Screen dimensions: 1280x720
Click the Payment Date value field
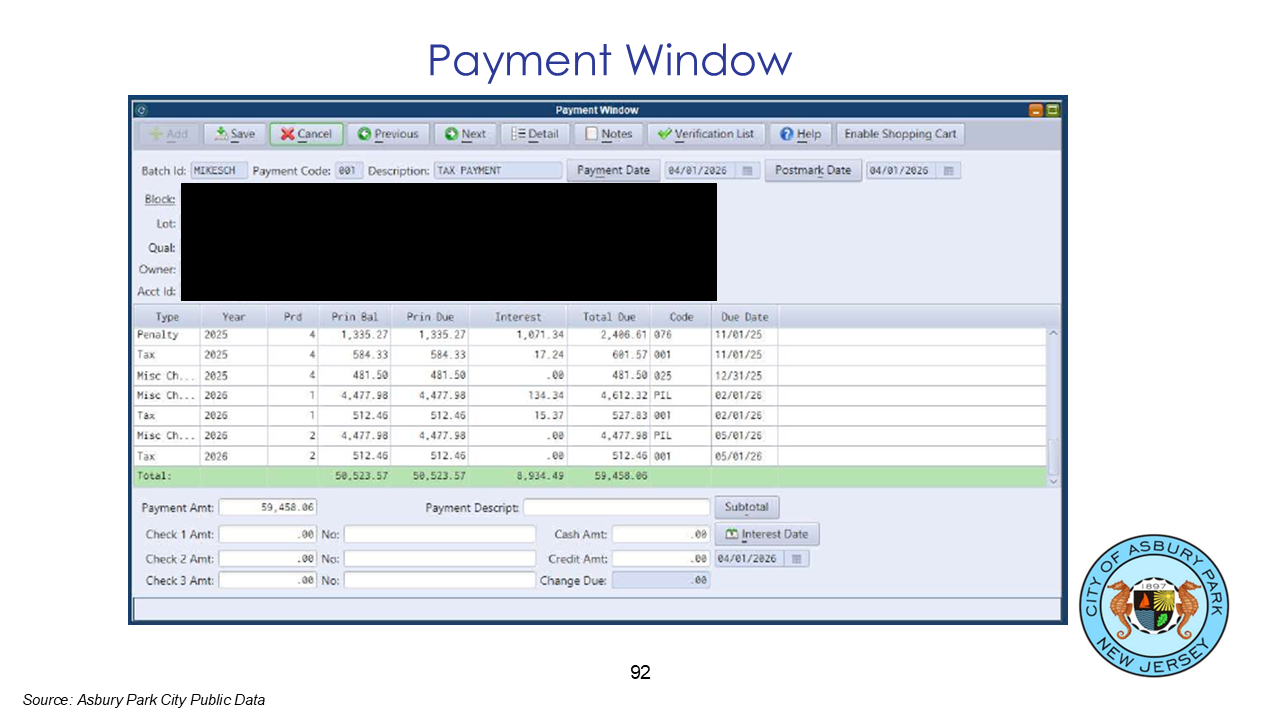pyautogui.click(x=700, y=171)
